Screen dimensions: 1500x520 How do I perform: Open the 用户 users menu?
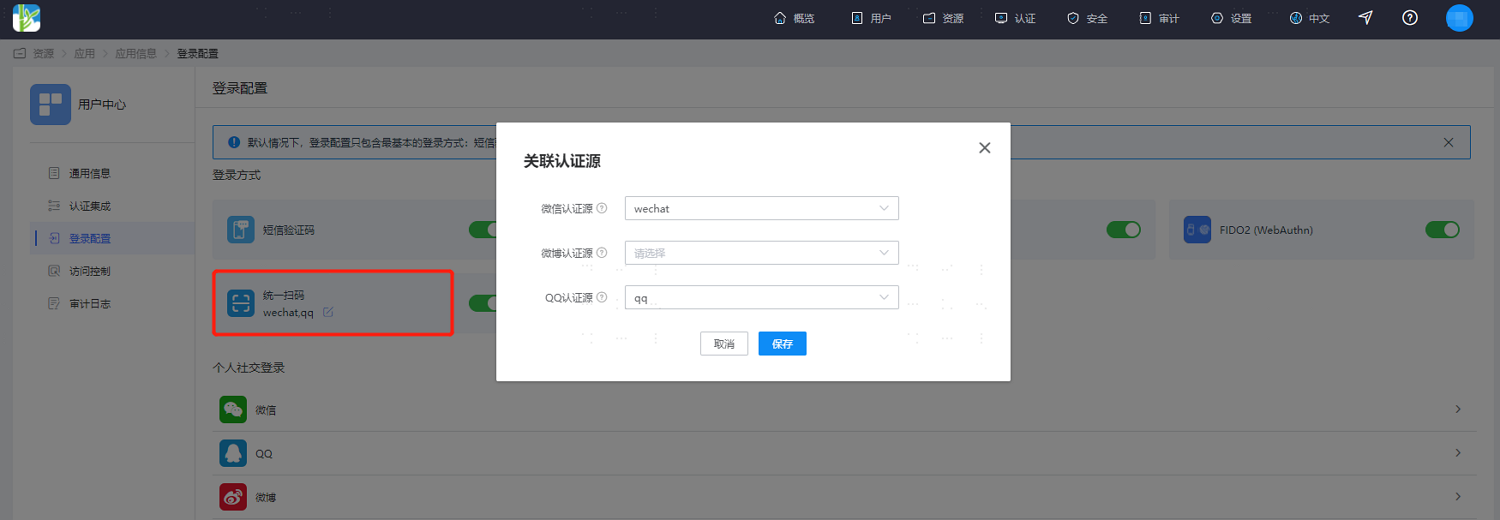click(x=870, y=18)
